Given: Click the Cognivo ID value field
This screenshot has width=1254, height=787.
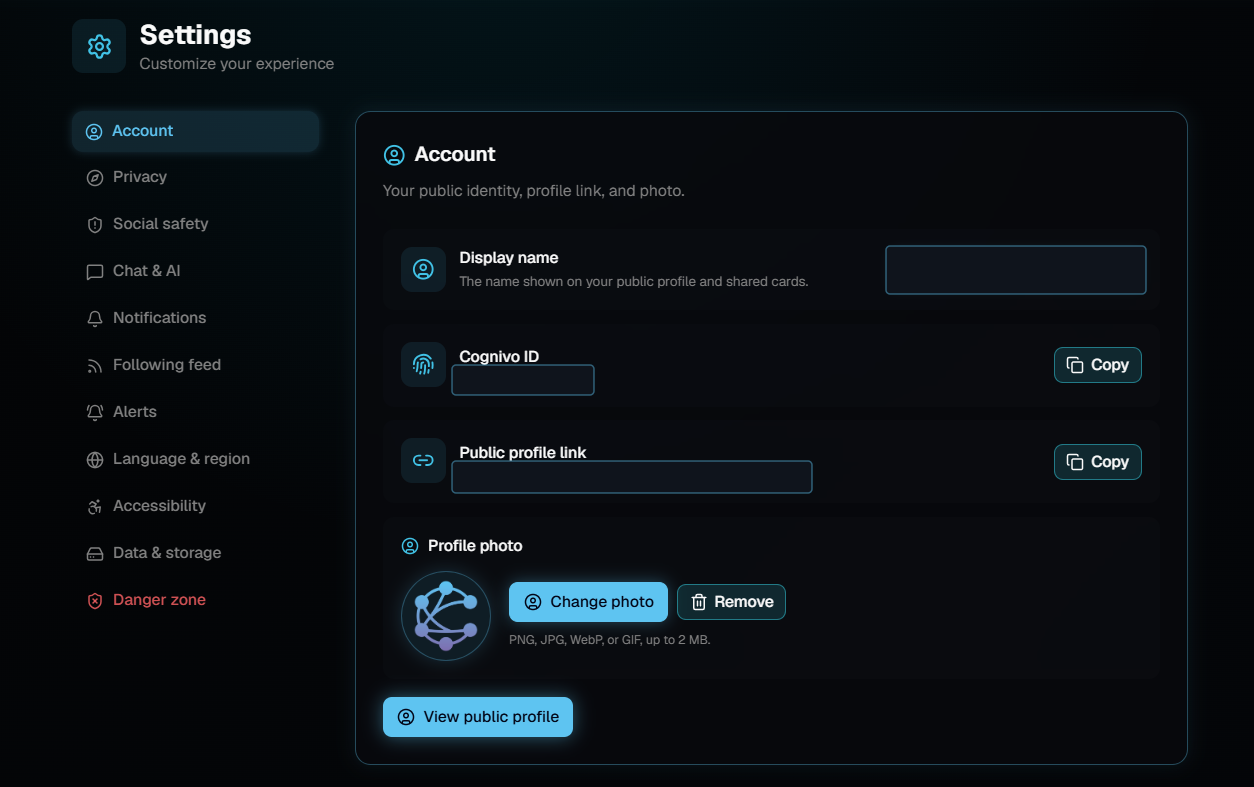Looking at the screenshot, I should coord(523,380).
